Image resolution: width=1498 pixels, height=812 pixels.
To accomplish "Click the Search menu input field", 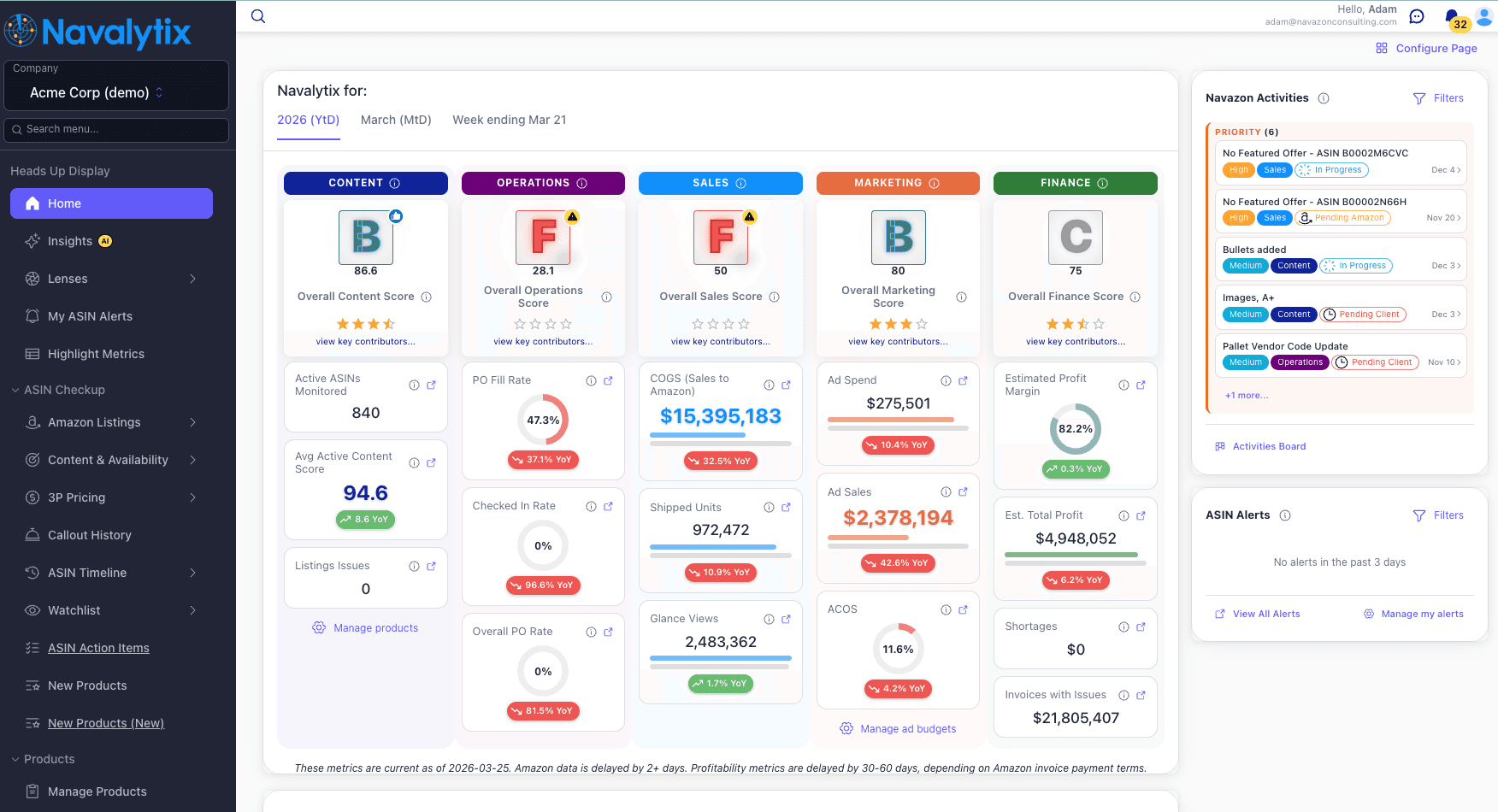I will pos(115,130).
